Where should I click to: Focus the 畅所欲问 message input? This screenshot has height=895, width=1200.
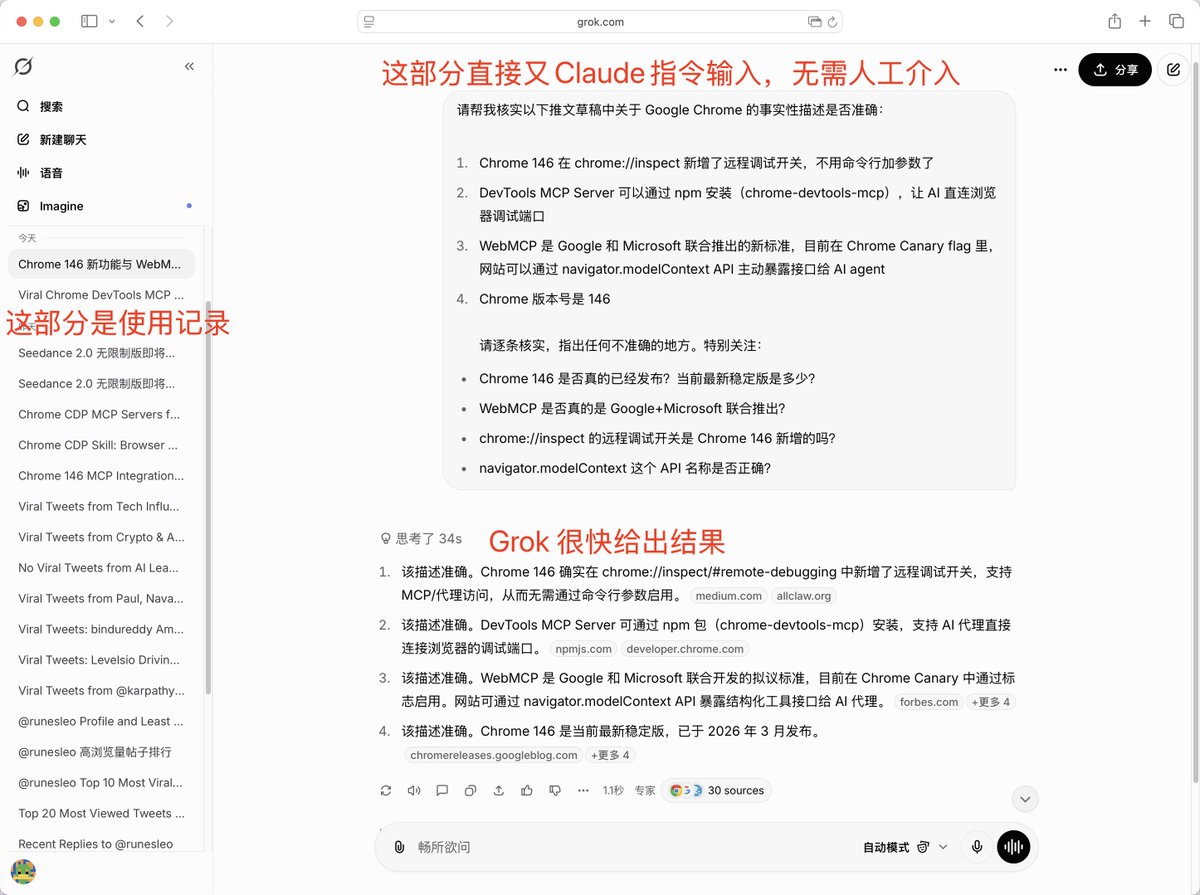[x=630, y=847]
